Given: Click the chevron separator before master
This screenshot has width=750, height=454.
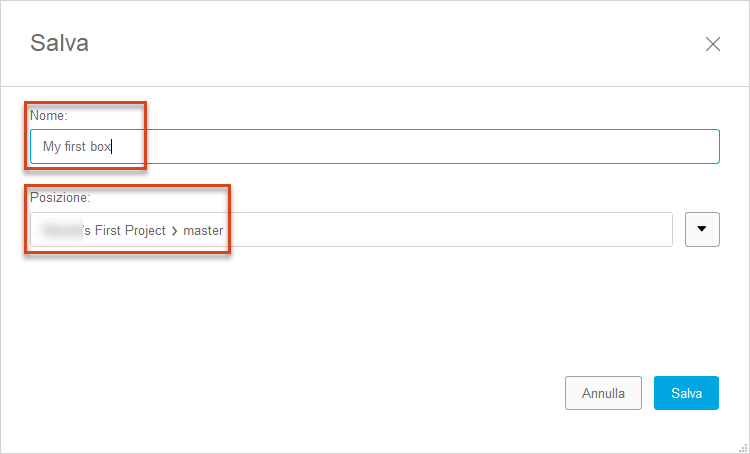Looking at the screenshot, I should (x=174, y=231).
